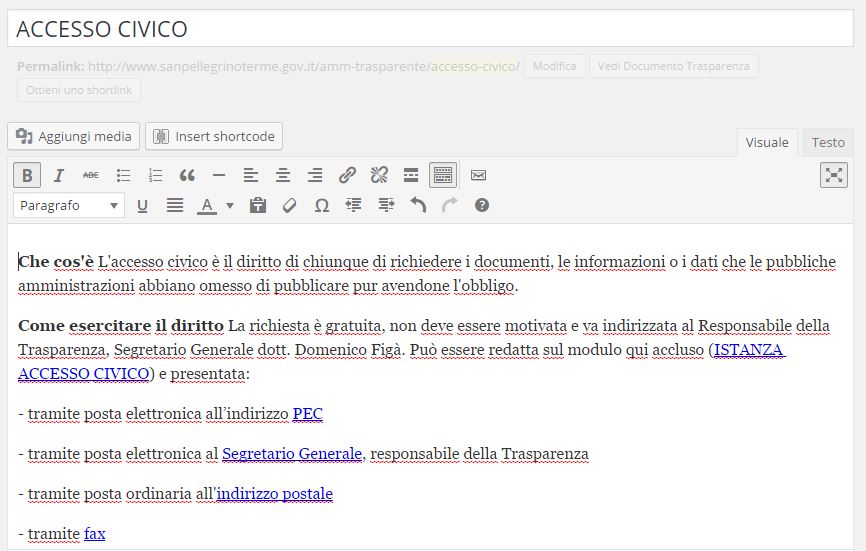
Task: Click the fax link
Action: (x=94, y=534)
